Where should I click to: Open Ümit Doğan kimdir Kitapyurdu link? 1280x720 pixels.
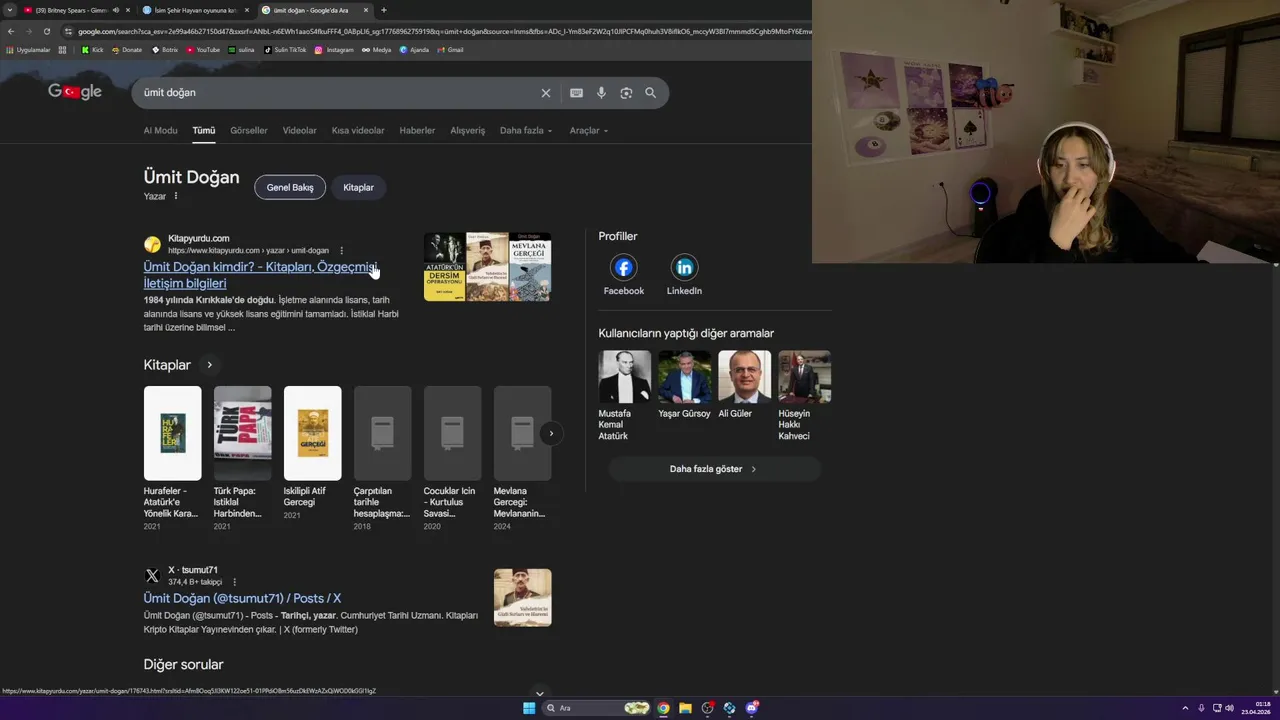tap(260, 275)
